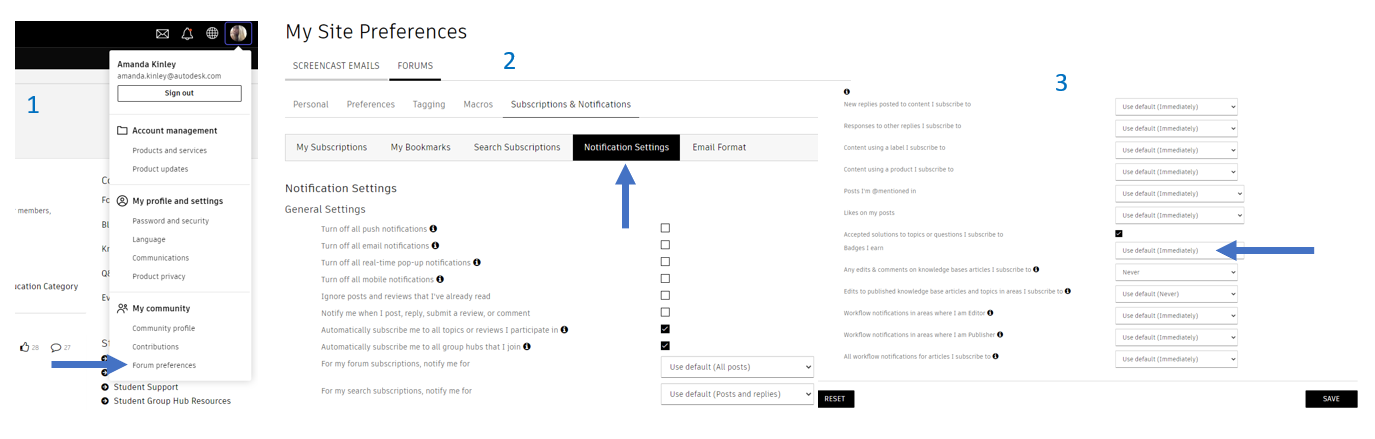Open Likes on my posts dropdown
The width and height of the screenshot is (1375, 439).
tap(1179, 215)
